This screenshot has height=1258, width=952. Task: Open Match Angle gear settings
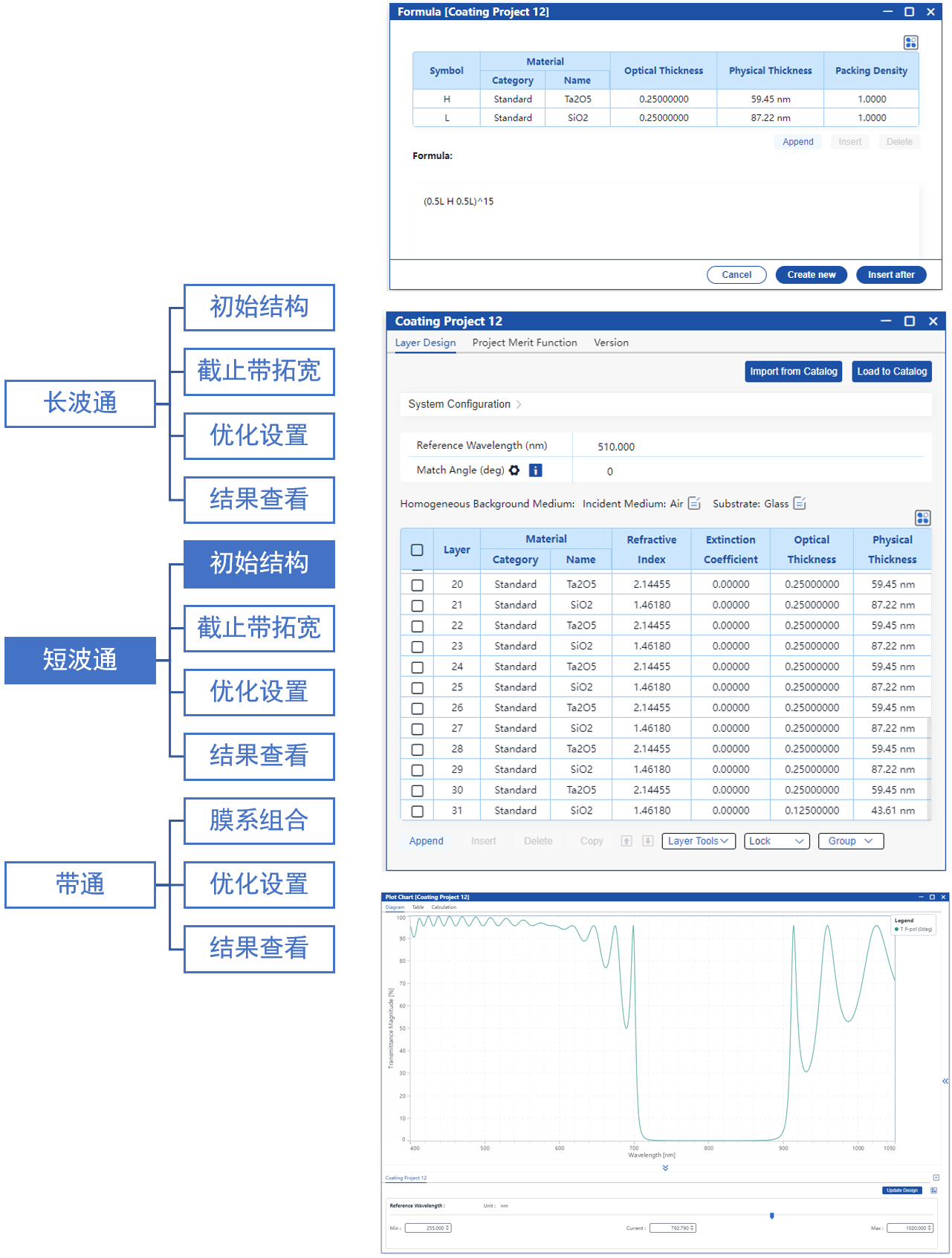click(x=514, y=470)
